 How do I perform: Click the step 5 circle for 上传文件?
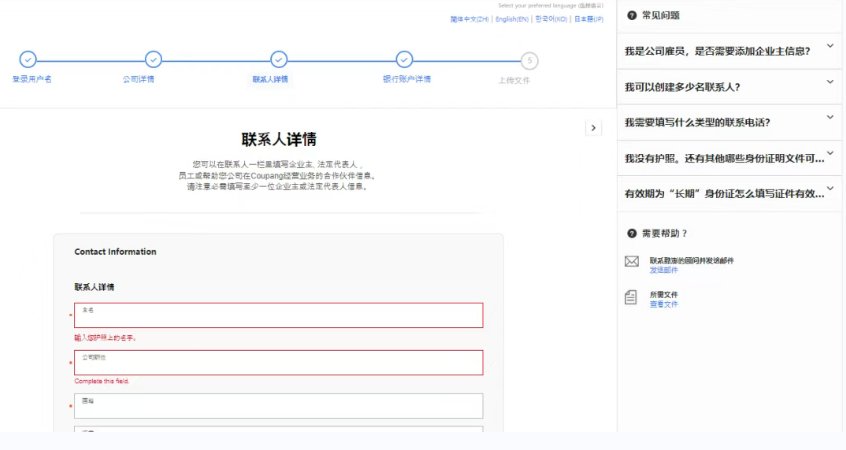point(529,60)
